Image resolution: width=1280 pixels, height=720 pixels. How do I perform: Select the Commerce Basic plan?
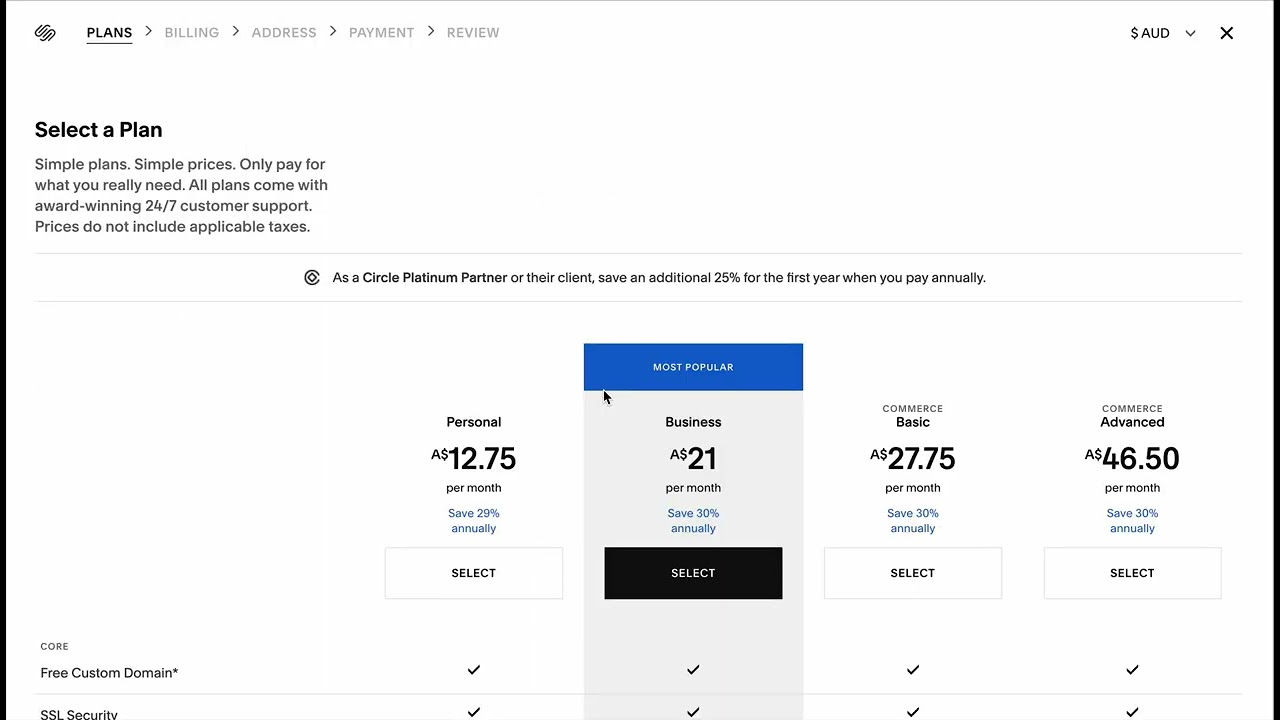coord(913,573)
